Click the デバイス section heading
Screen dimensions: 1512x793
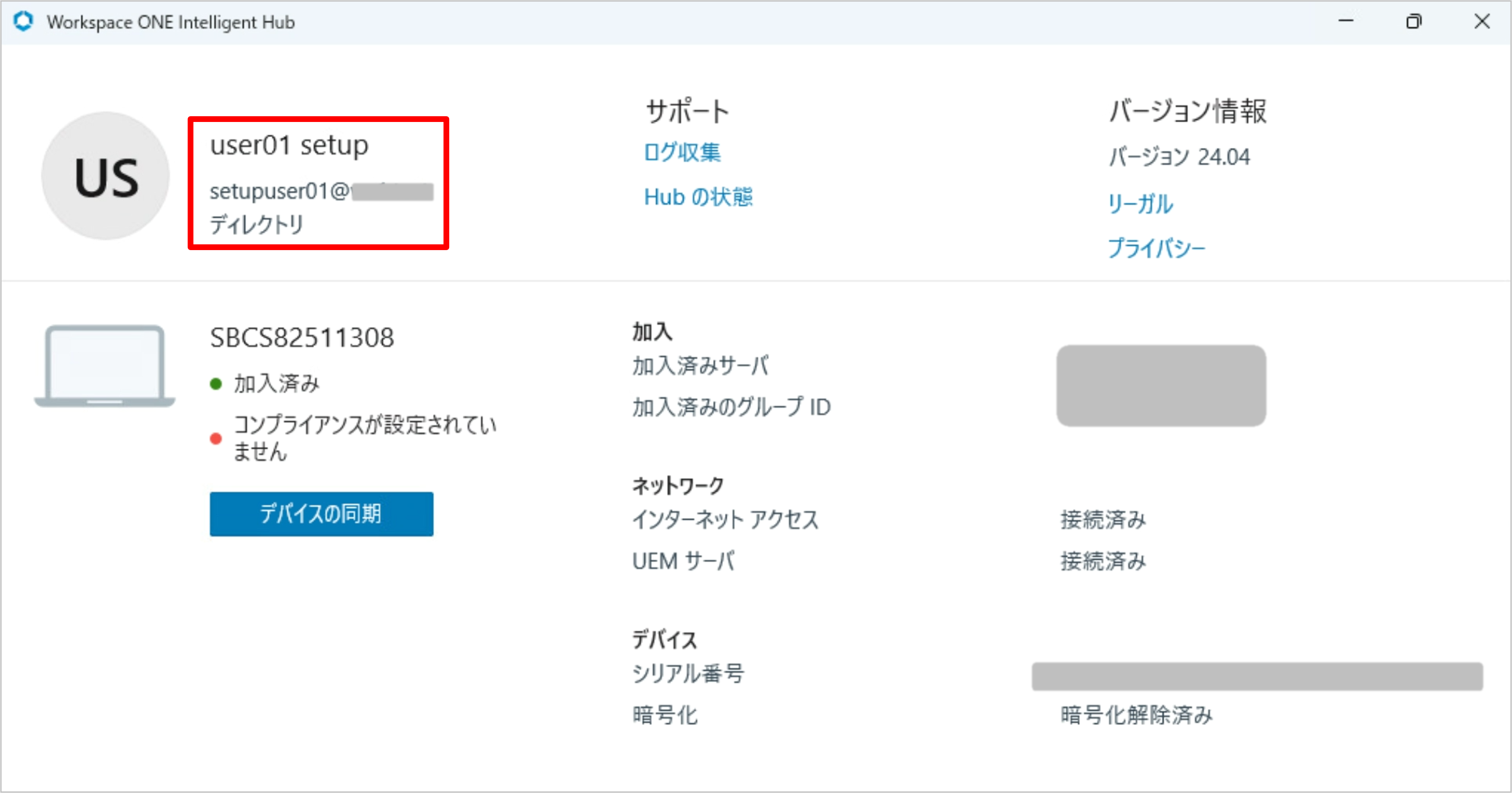(x=664, y=639)
